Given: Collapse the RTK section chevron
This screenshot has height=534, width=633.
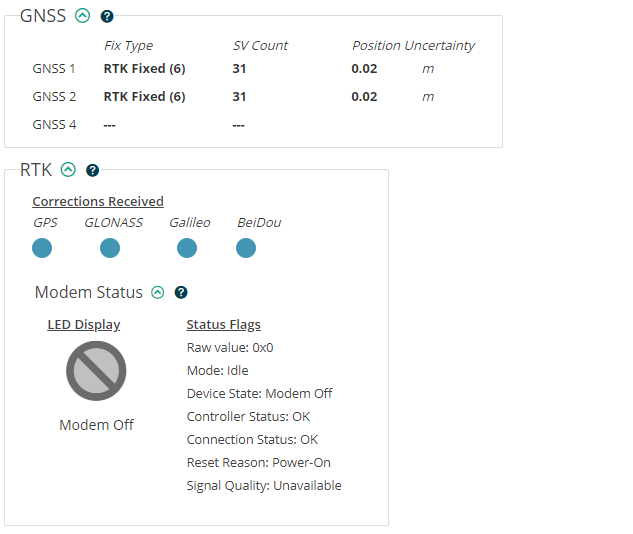Looking at the screenshot, I should pyautogui.click(x=68, y=170).
